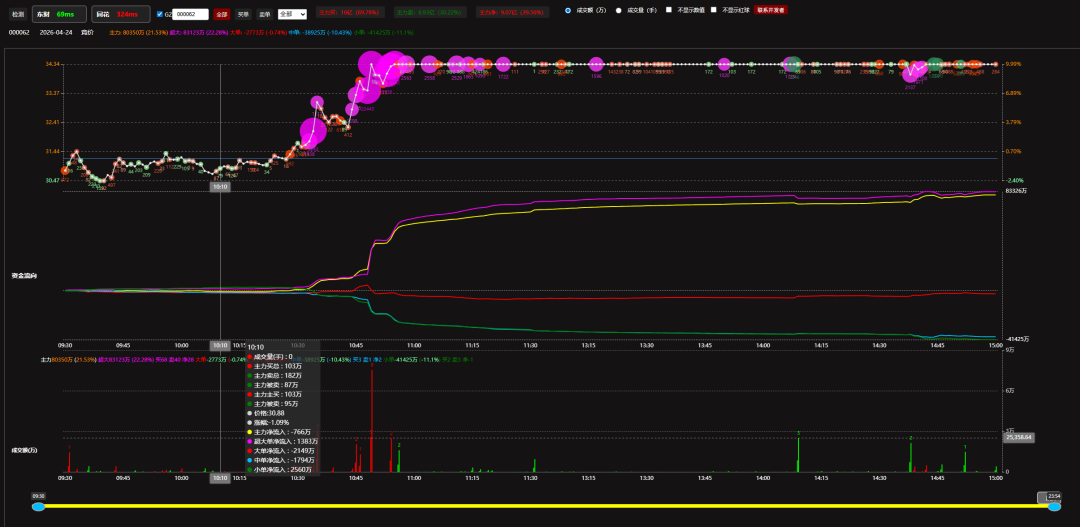Enable the 不显示数值 checkbox
The image size is (1080, 527).
[x=669, y=10]
